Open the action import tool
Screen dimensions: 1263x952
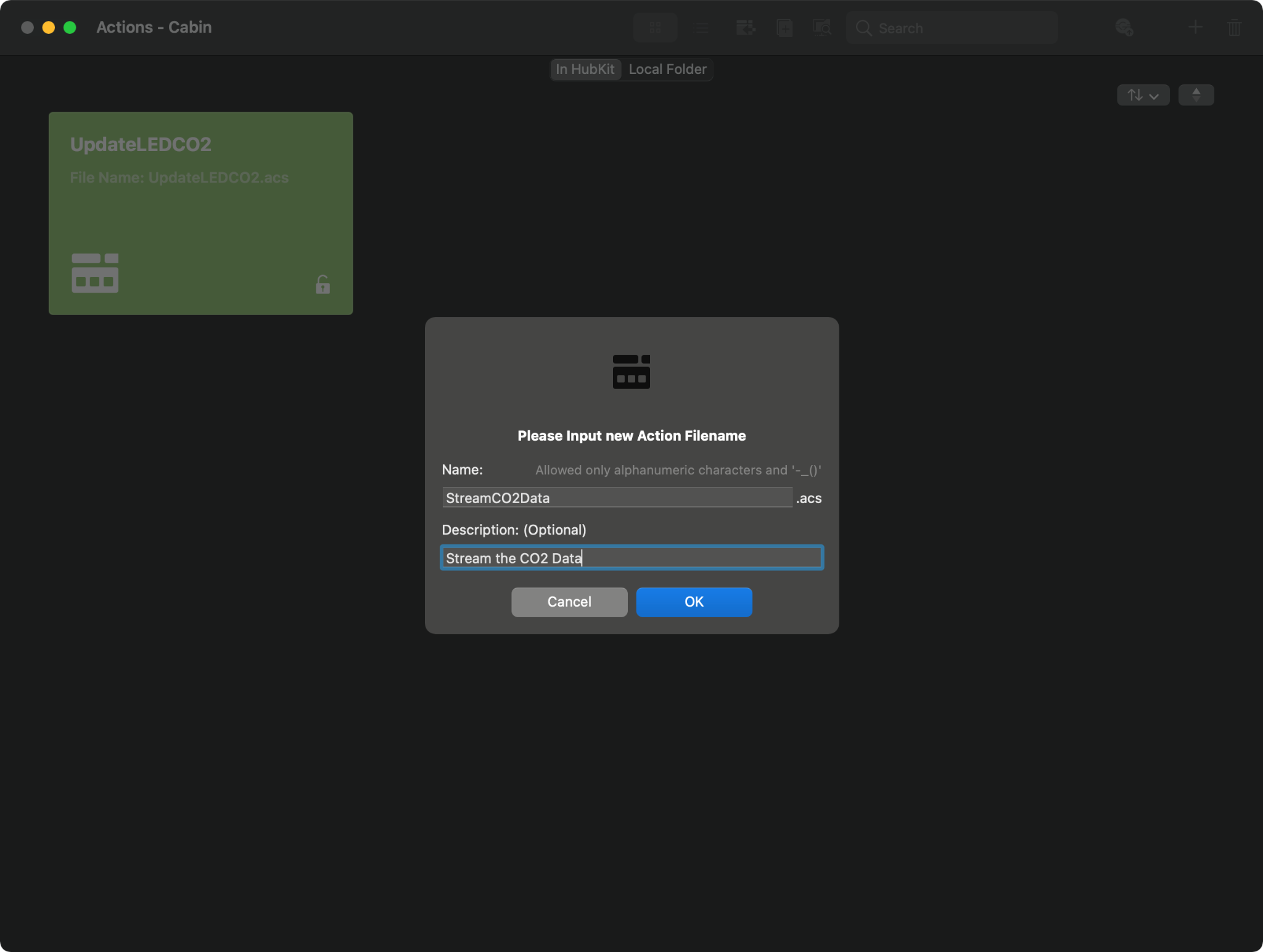click(x=745, y=28)
